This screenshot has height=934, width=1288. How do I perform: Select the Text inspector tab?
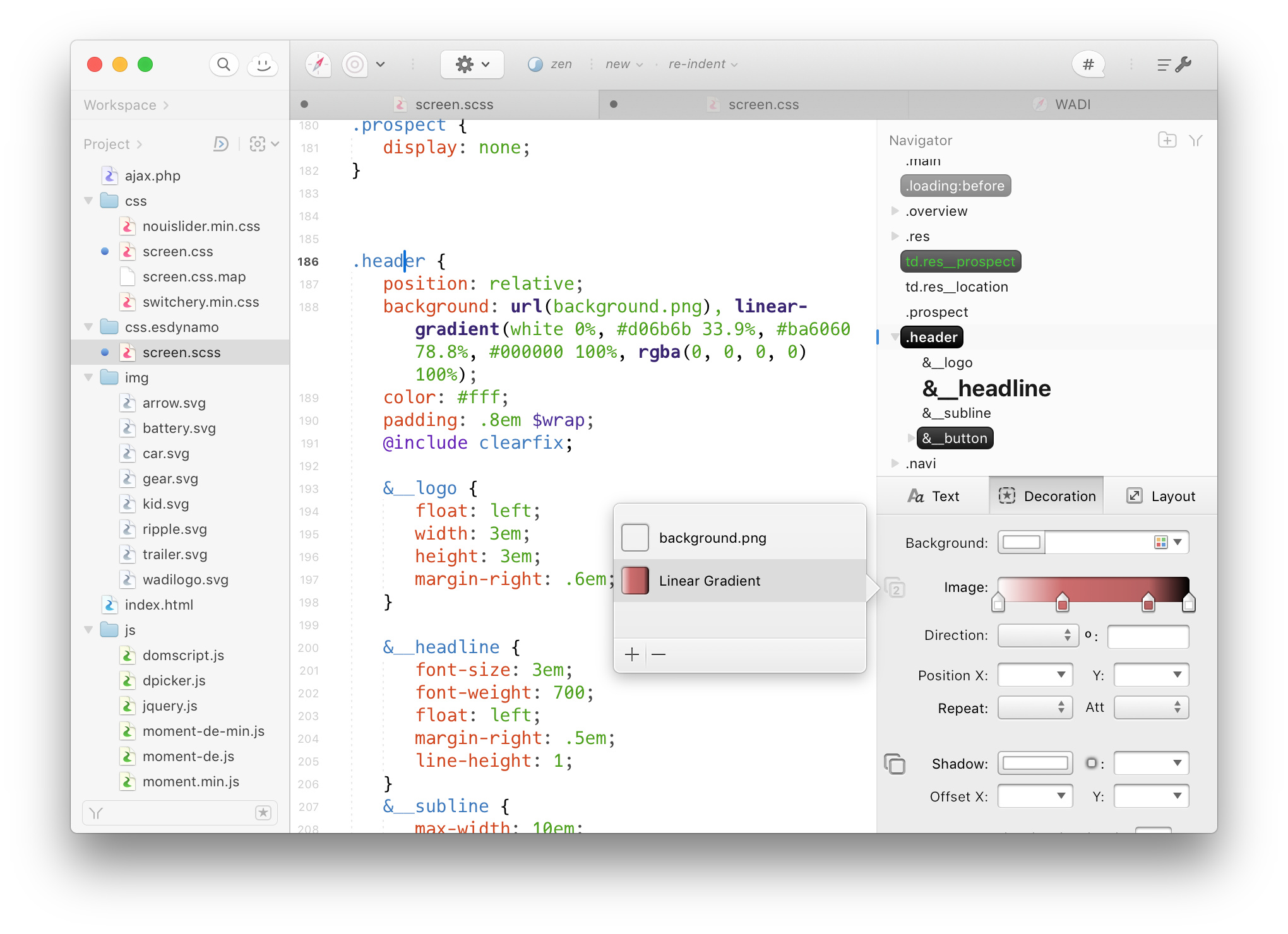[x=933, y=496]
